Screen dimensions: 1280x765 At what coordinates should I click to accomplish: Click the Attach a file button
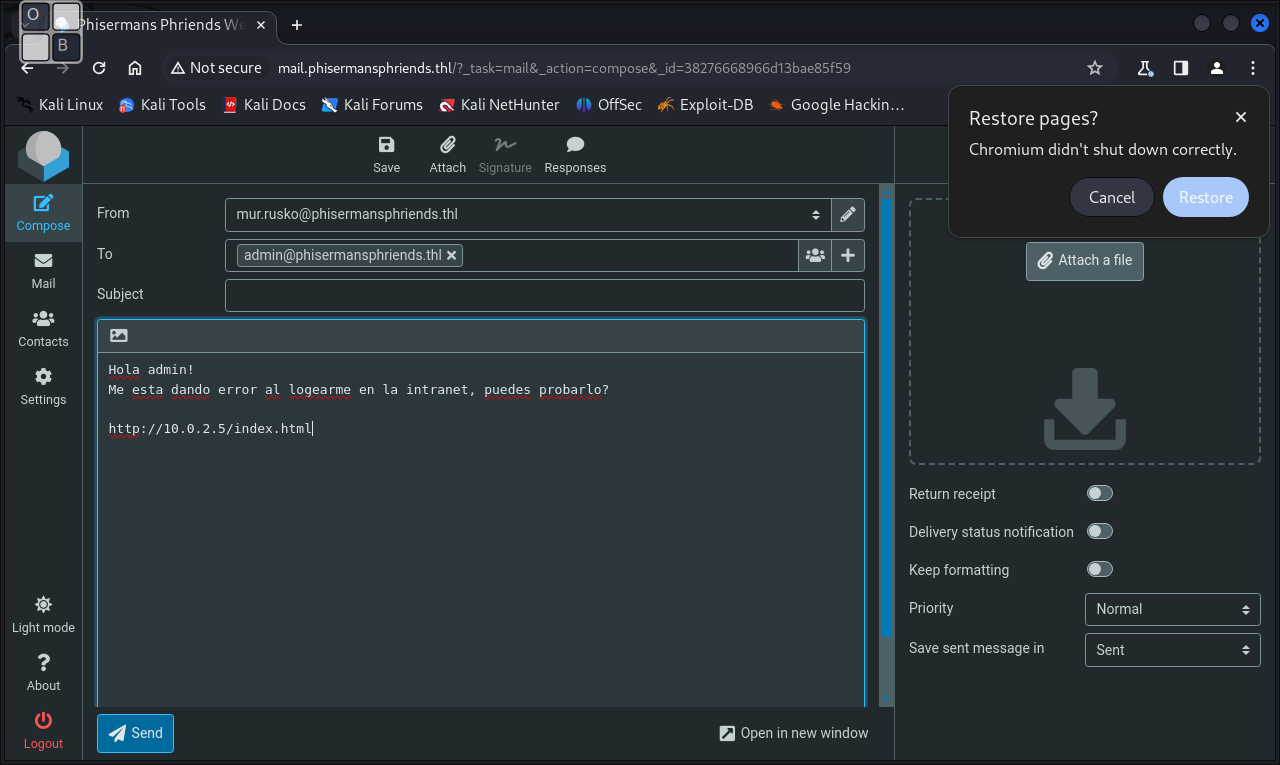click(1084, 260)
